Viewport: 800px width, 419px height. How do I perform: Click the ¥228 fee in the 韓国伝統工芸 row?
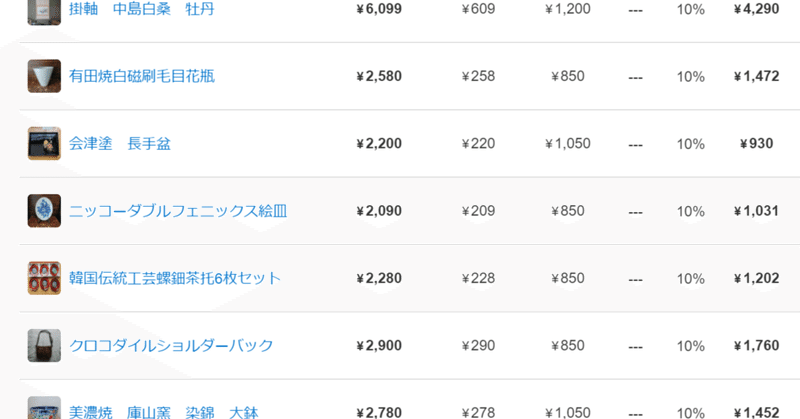(478, 278)
